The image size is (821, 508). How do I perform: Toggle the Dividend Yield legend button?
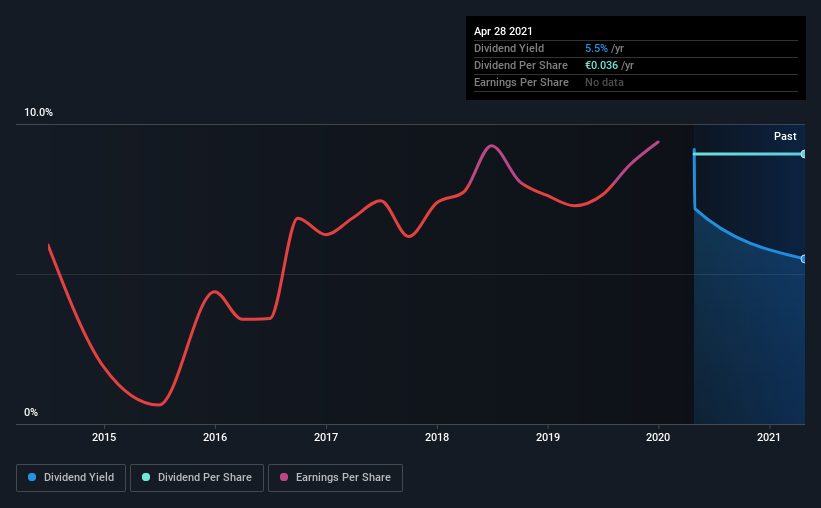point(72,478)
